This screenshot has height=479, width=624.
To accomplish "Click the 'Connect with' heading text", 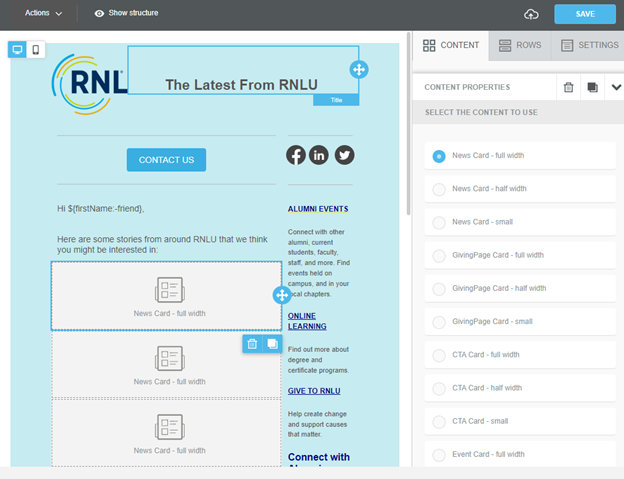I will [319, 457].
